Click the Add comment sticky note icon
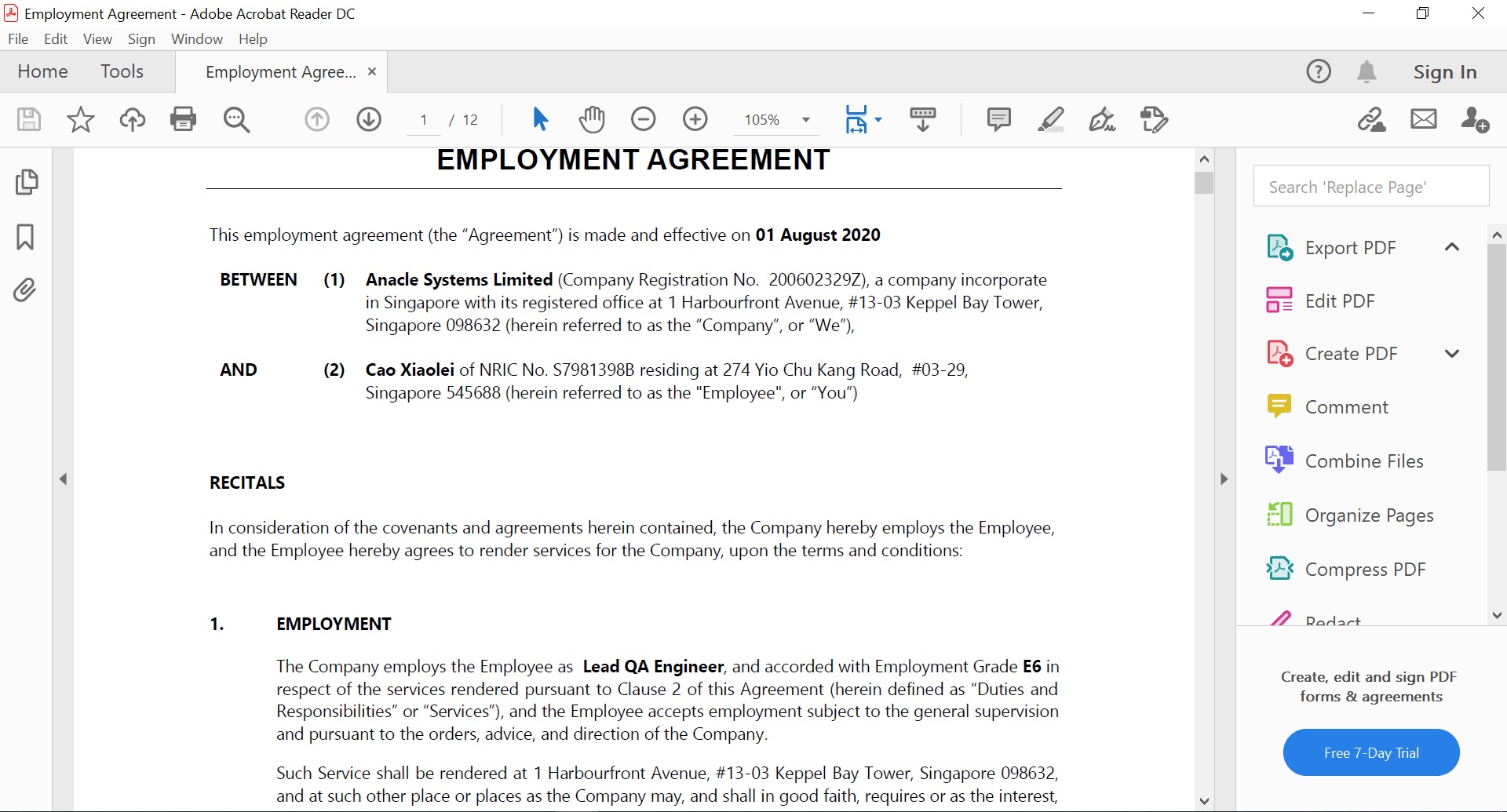The image size is (1507, 812). [x=998, y=119]
